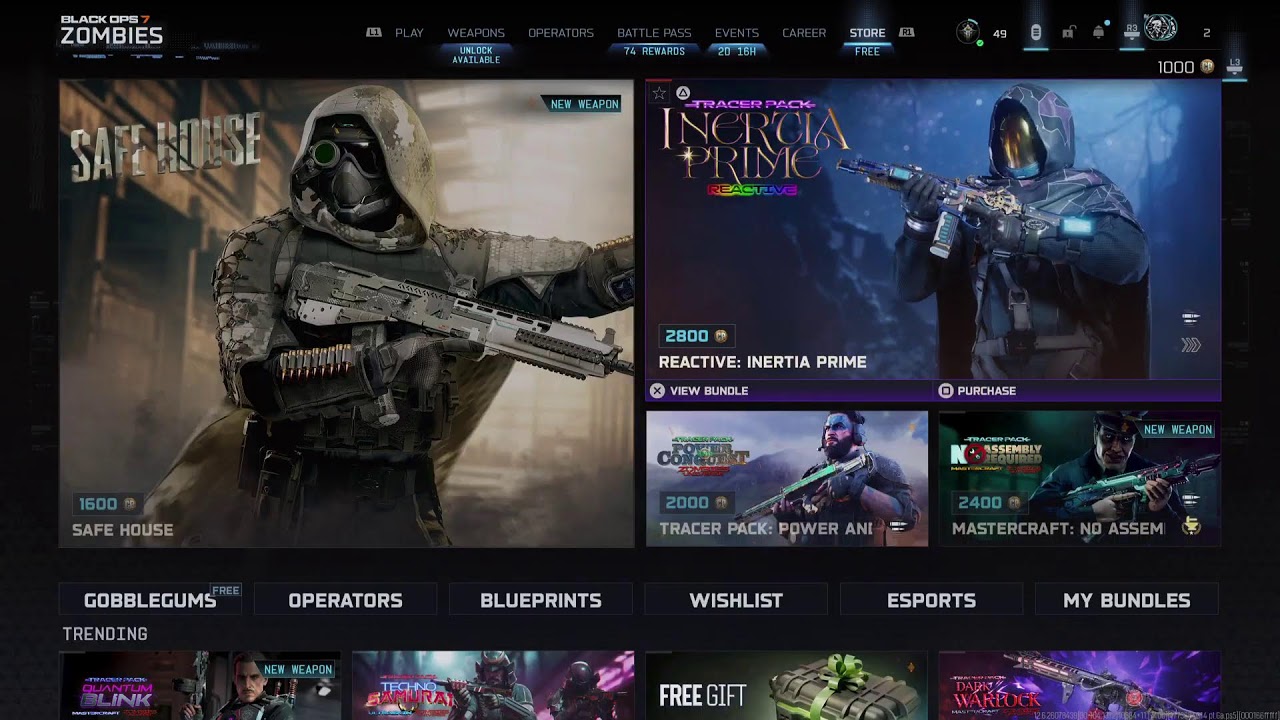1280x720 pixels.
Task: Click 'UNLOCK AVAILABLE' under Weapons
Action: [476, 55]
